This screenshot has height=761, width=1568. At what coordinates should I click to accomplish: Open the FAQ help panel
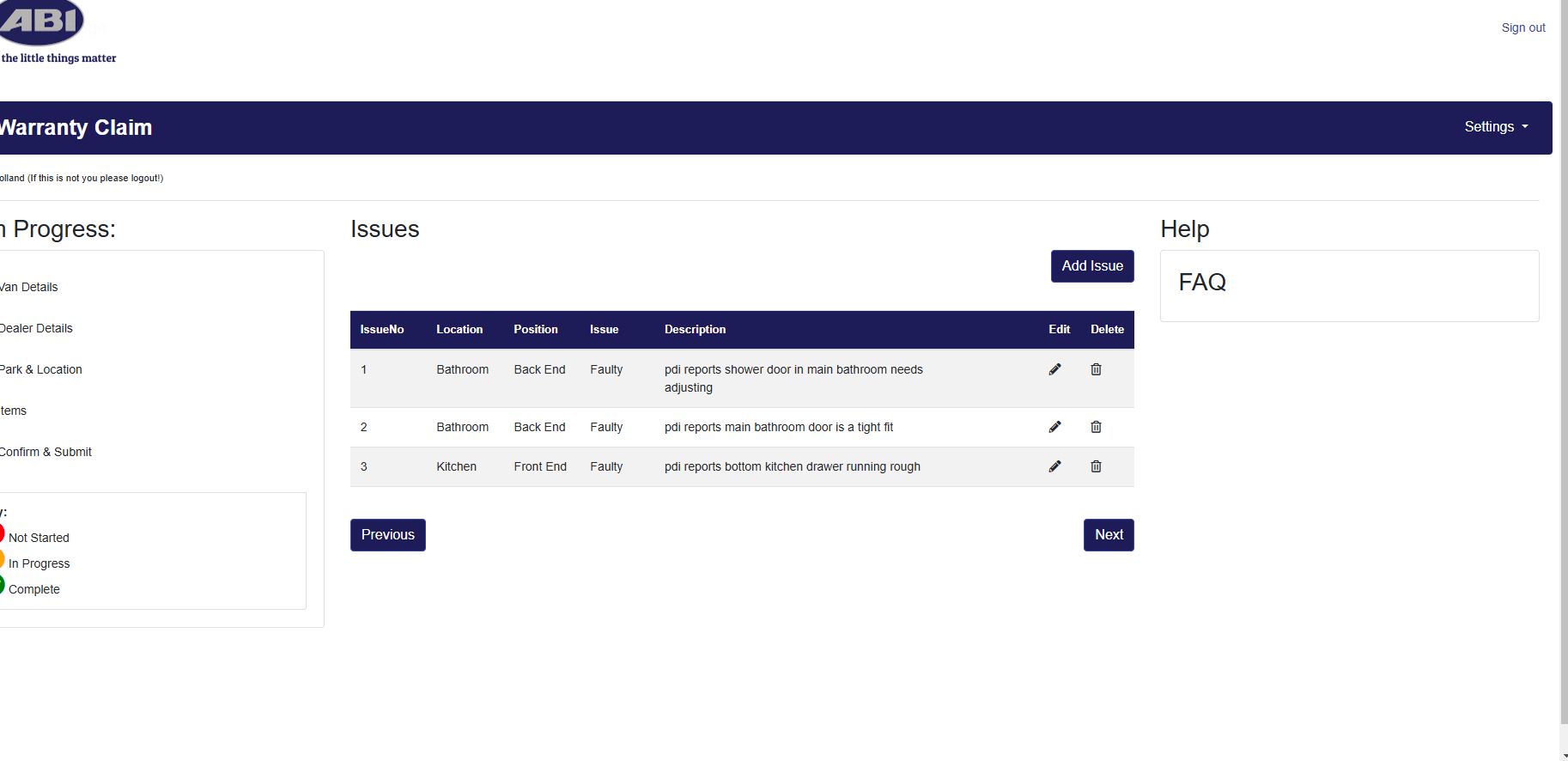tap(1201, 283)
